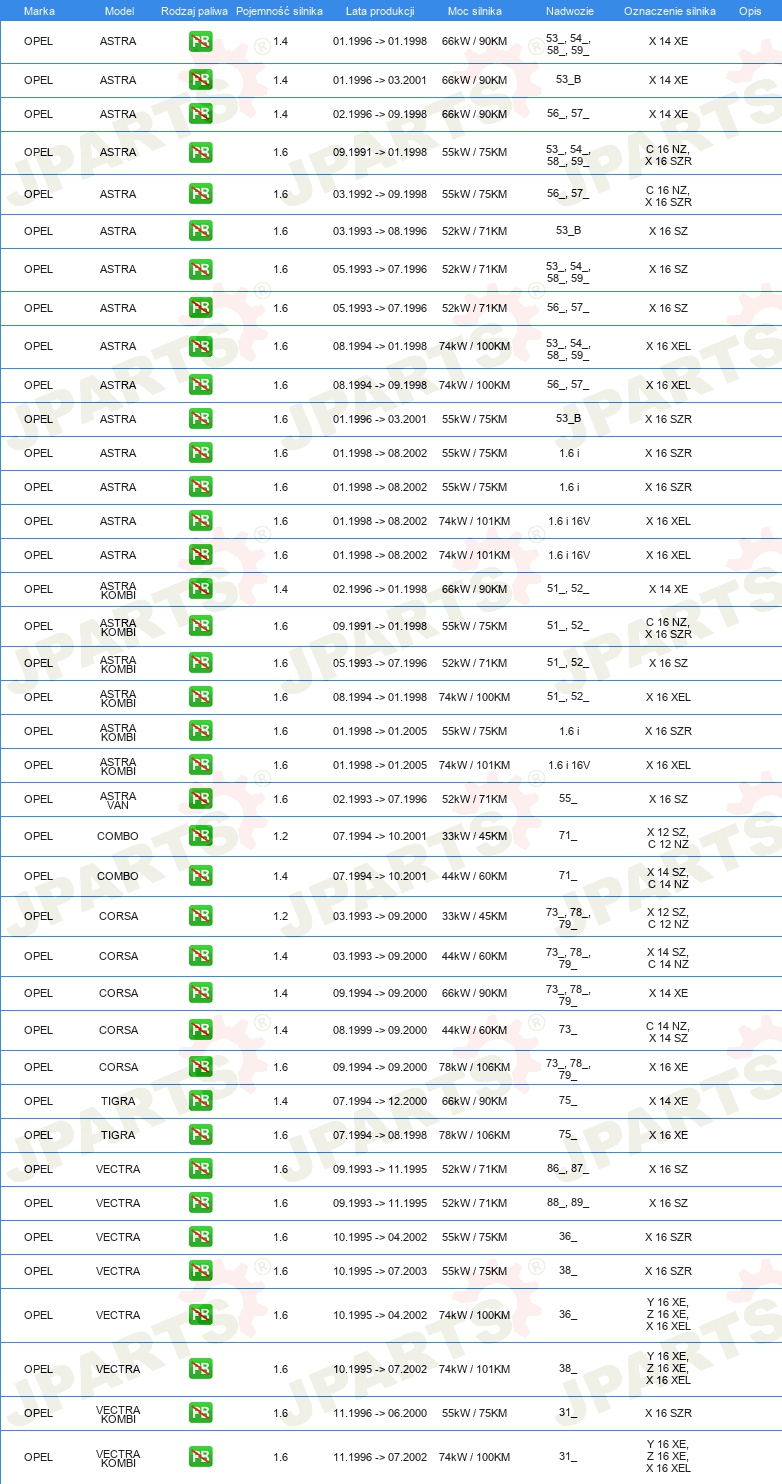Image resolution: width=782 pixels, height=1484 pixels.
Task: Click the fuel icon in the Vectra Kombi 55kW row
Action: [x=201, y=1413]
